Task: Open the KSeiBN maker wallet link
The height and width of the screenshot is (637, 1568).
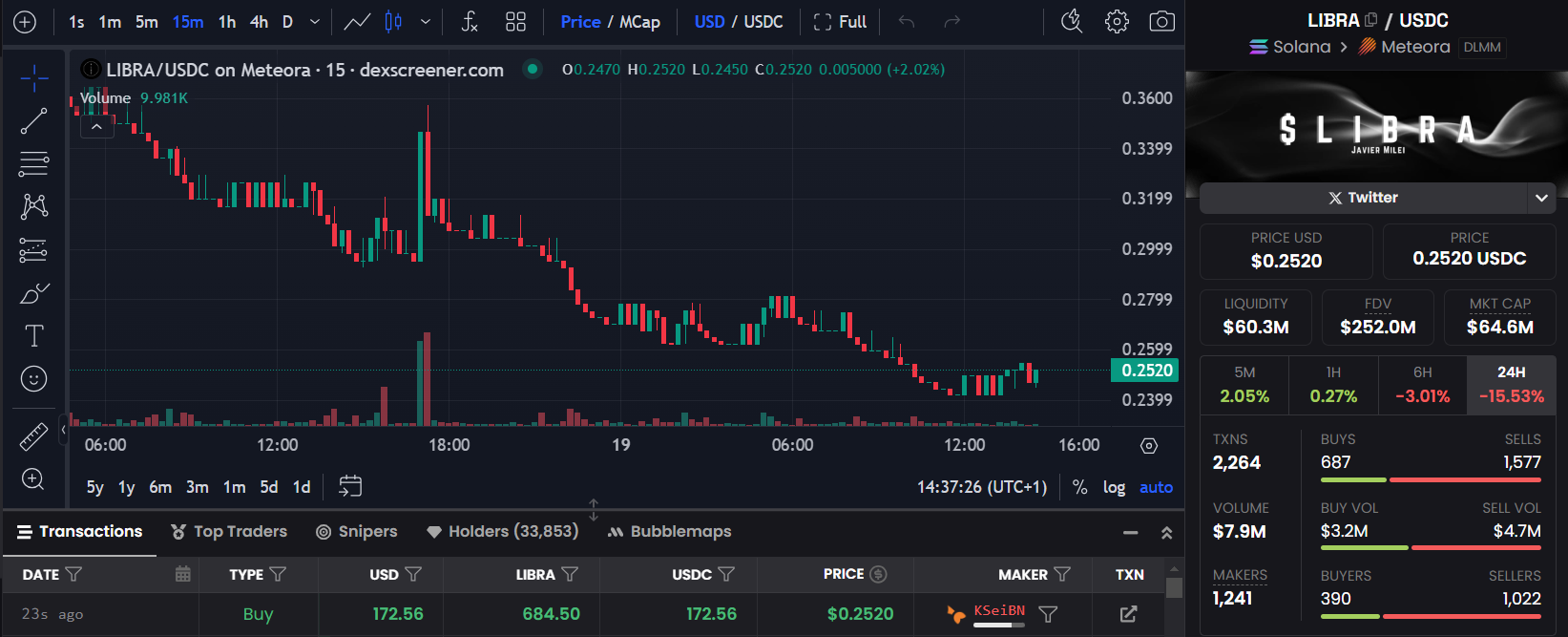Action: (999, 610)
